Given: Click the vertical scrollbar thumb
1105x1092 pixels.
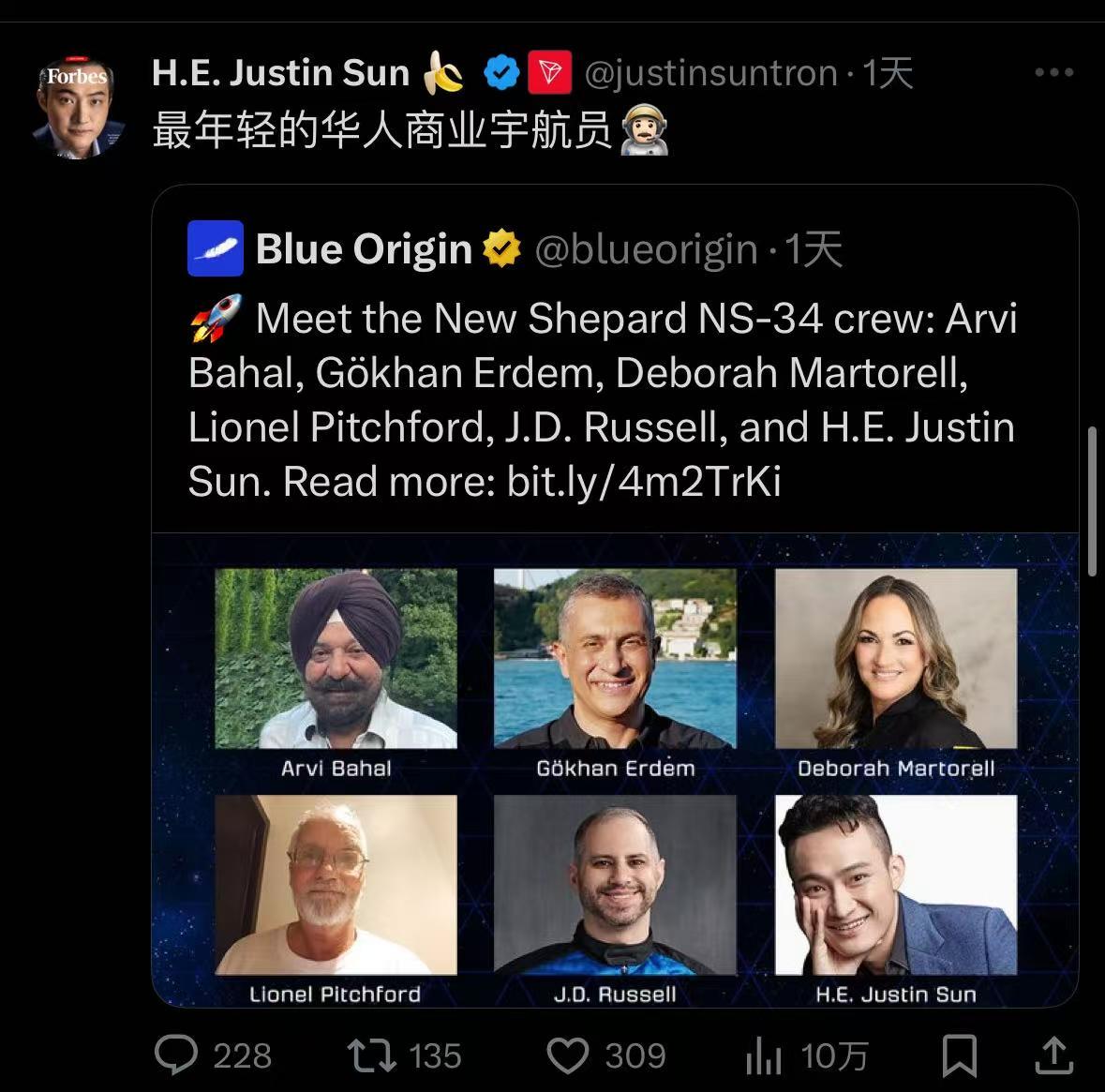Looking at the screenshot, I should tap(1093, 501).
